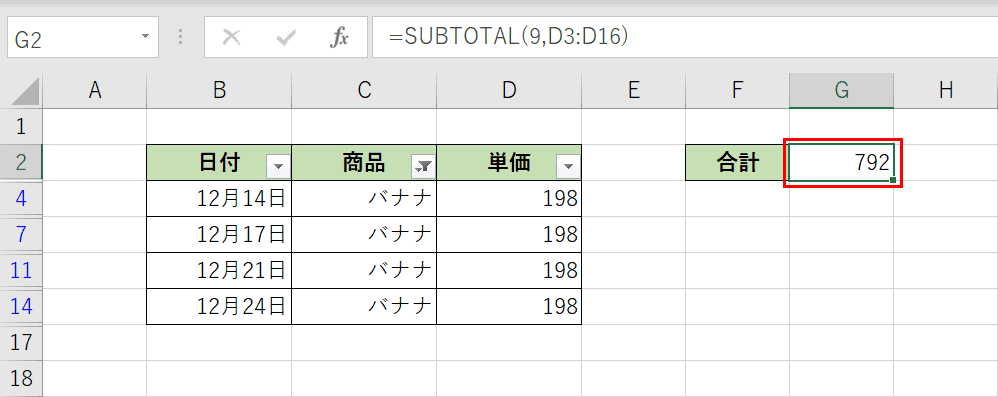This screenshot has height=397, width=998.
Task: Select the cell 12月21日
Action: (x=219, y=271)
